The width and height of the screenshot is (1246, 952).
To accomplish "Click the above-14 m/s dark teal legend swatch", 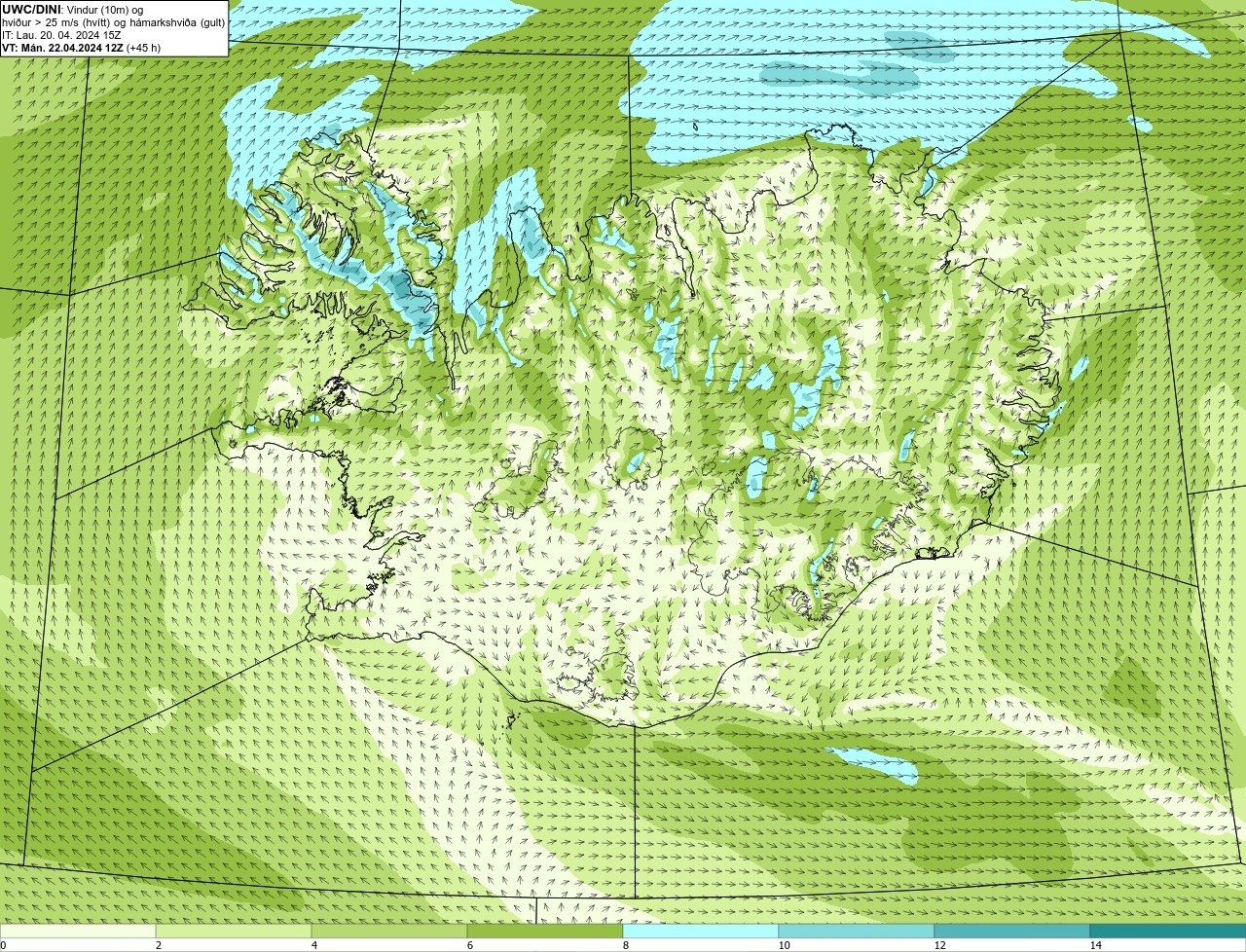I will [1168, 931].
